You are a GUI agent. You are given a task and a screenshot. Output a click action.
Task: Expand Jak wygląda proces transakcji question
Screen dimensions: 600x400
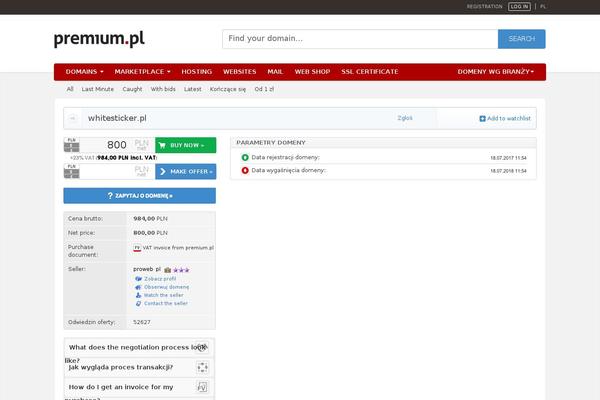[x=139, y=367]
